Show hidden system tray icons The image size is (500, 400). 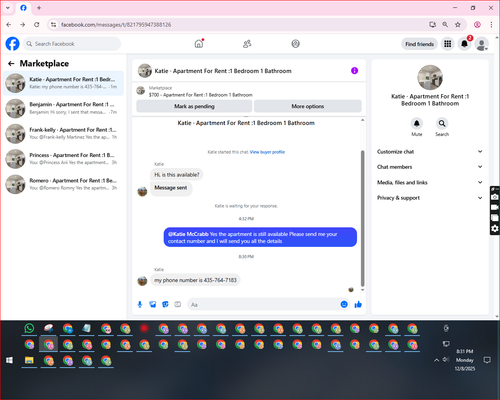(x=436, y=360)
